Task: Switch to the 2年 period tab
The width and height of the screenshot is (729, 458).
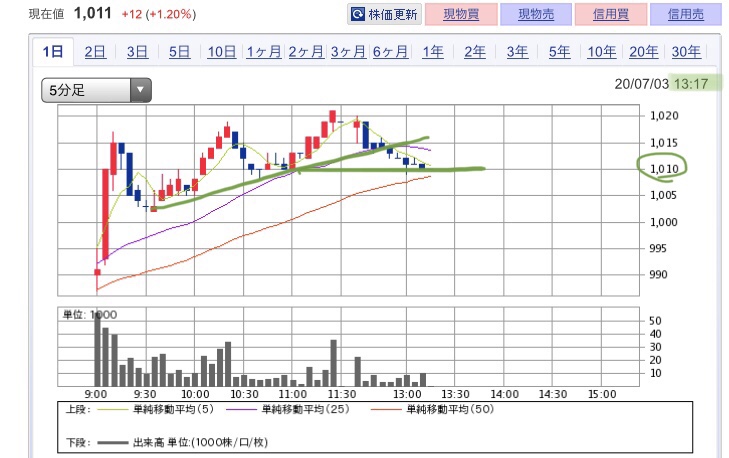Action: coord(475,52)
